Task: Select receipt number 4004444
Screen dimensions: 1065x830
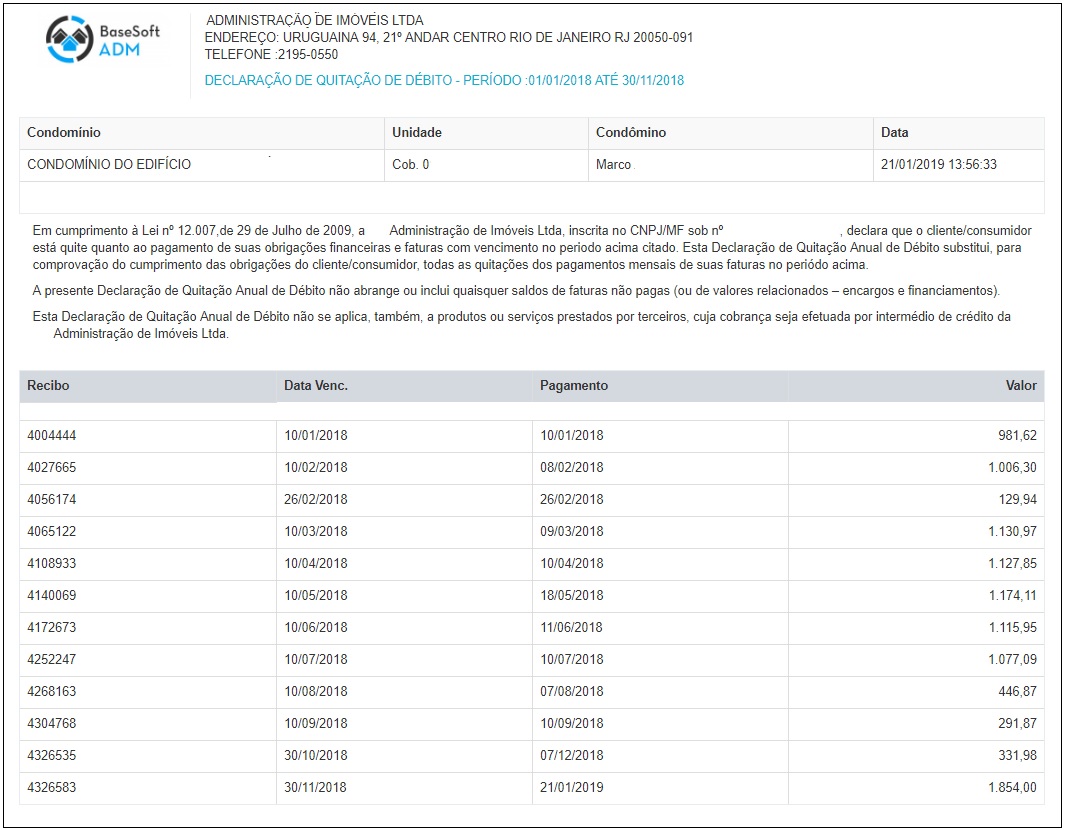Action: 52,436
